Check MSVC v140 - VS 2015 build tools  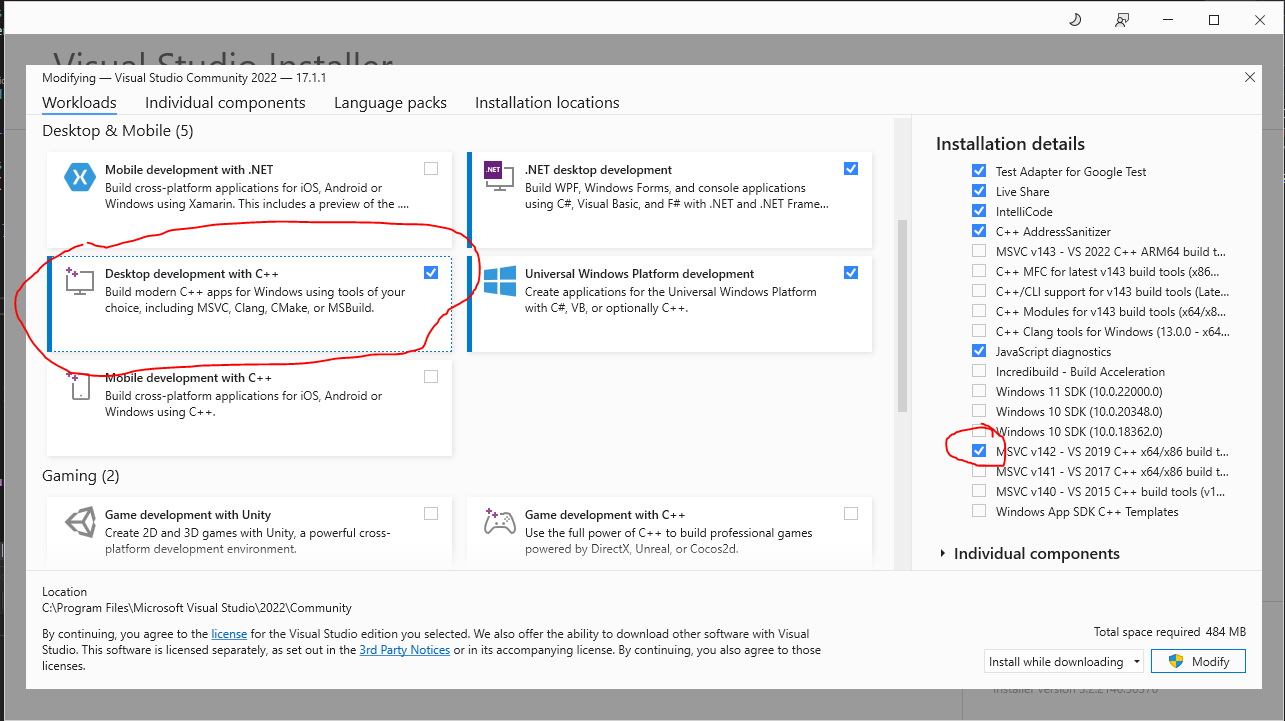point(979,492)
